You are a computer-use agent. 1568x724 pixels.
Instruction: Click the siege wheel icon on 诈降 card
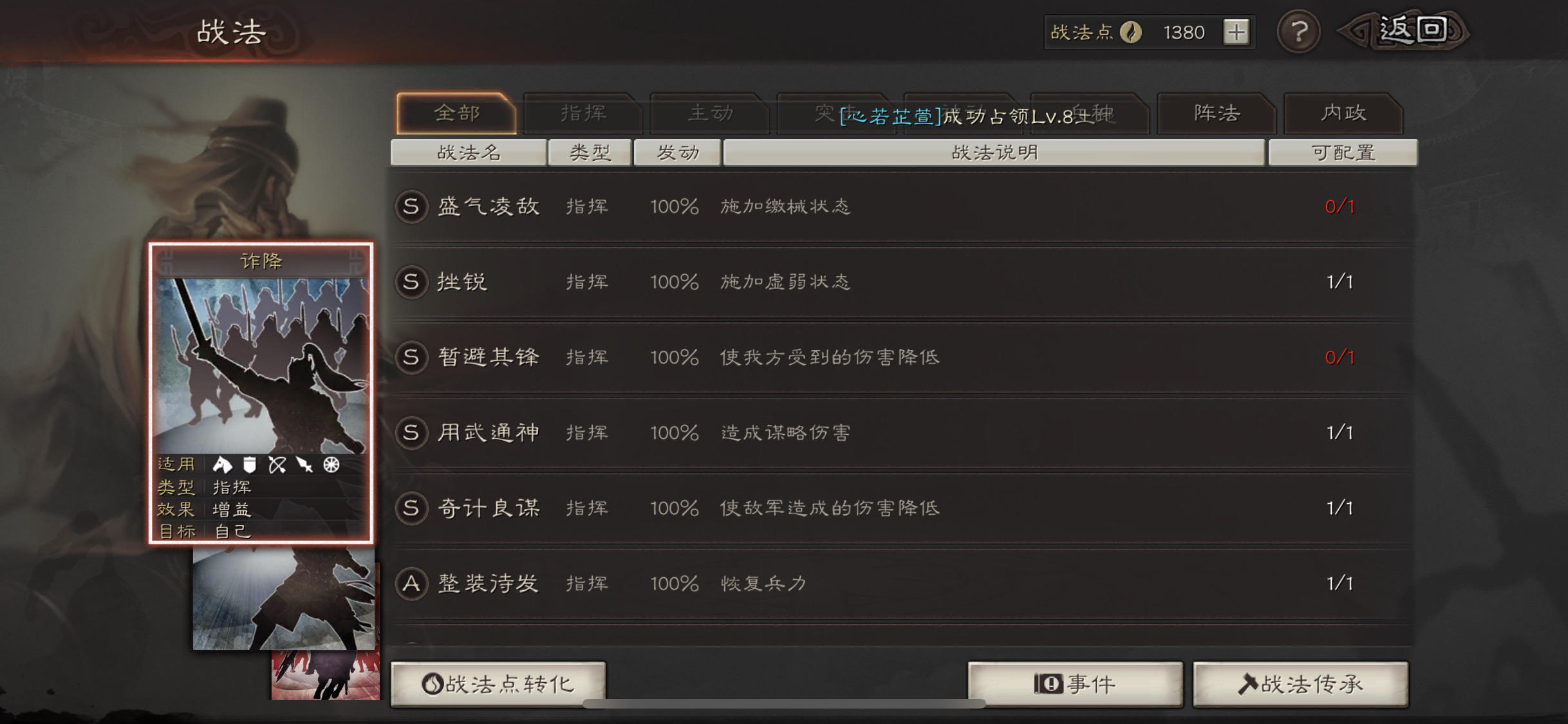[x=331, y=465]
